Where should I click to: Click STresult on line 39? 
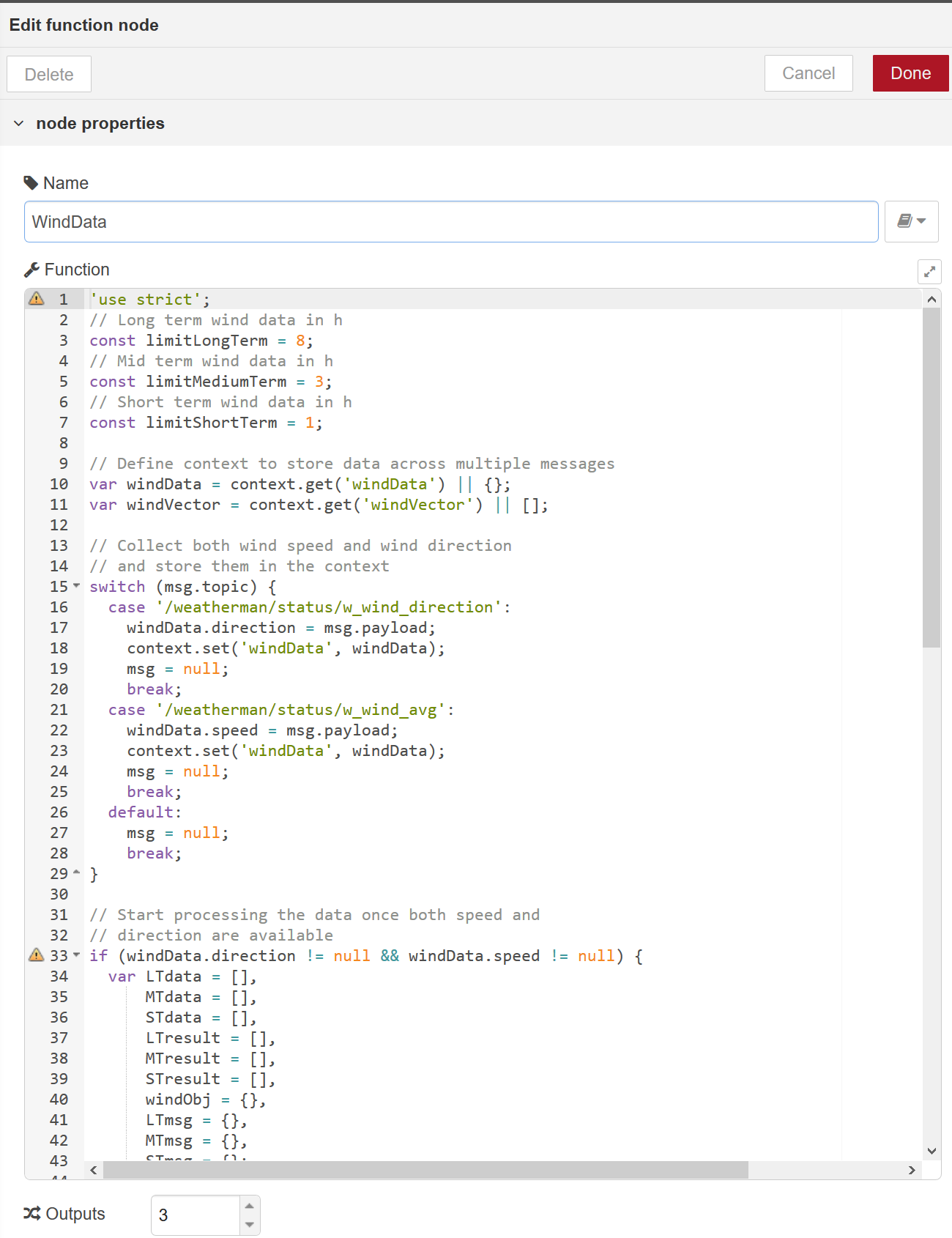coord(183,1079)
